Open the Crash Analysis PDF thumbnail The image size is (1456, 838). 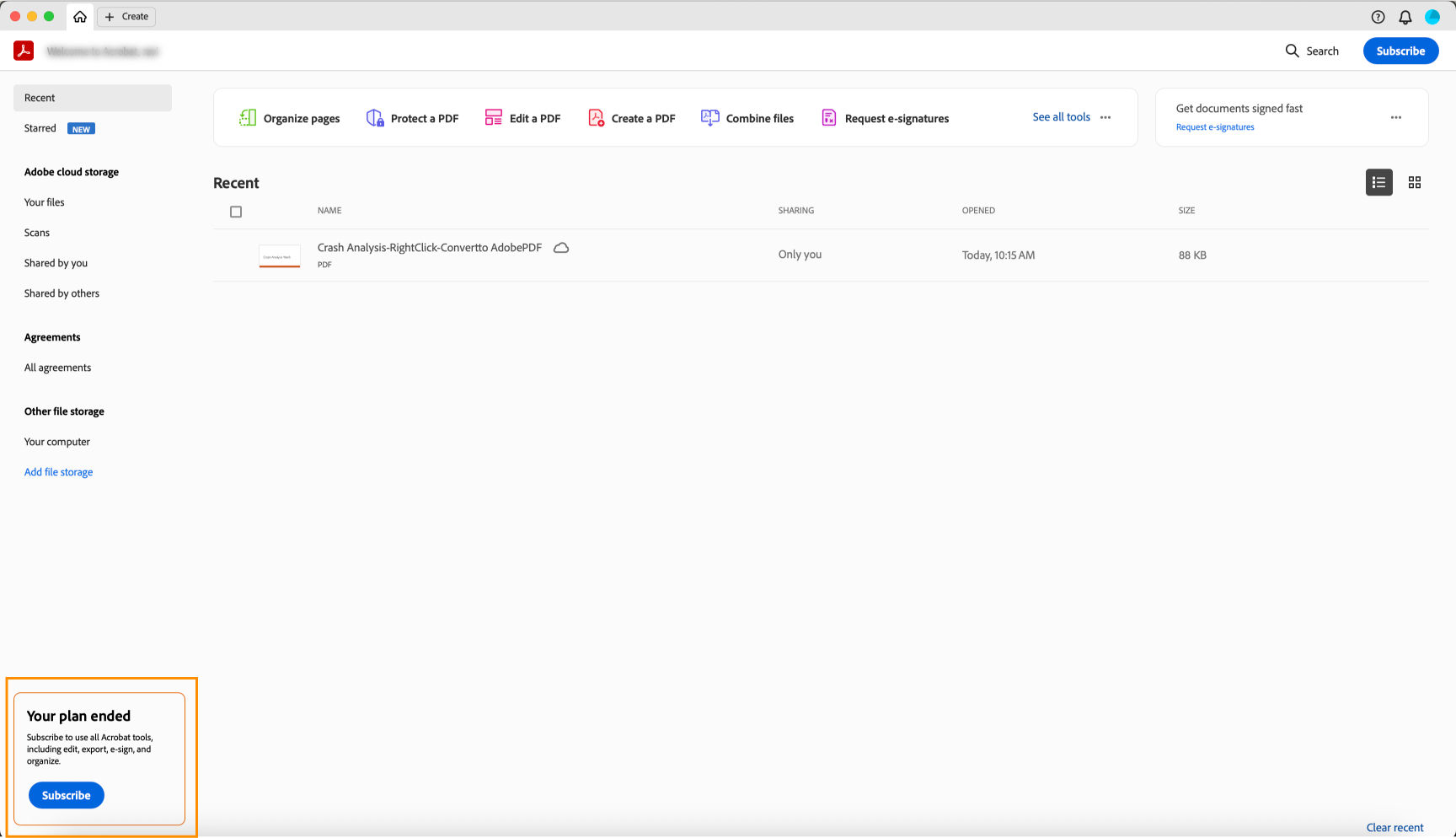(279, 255)
